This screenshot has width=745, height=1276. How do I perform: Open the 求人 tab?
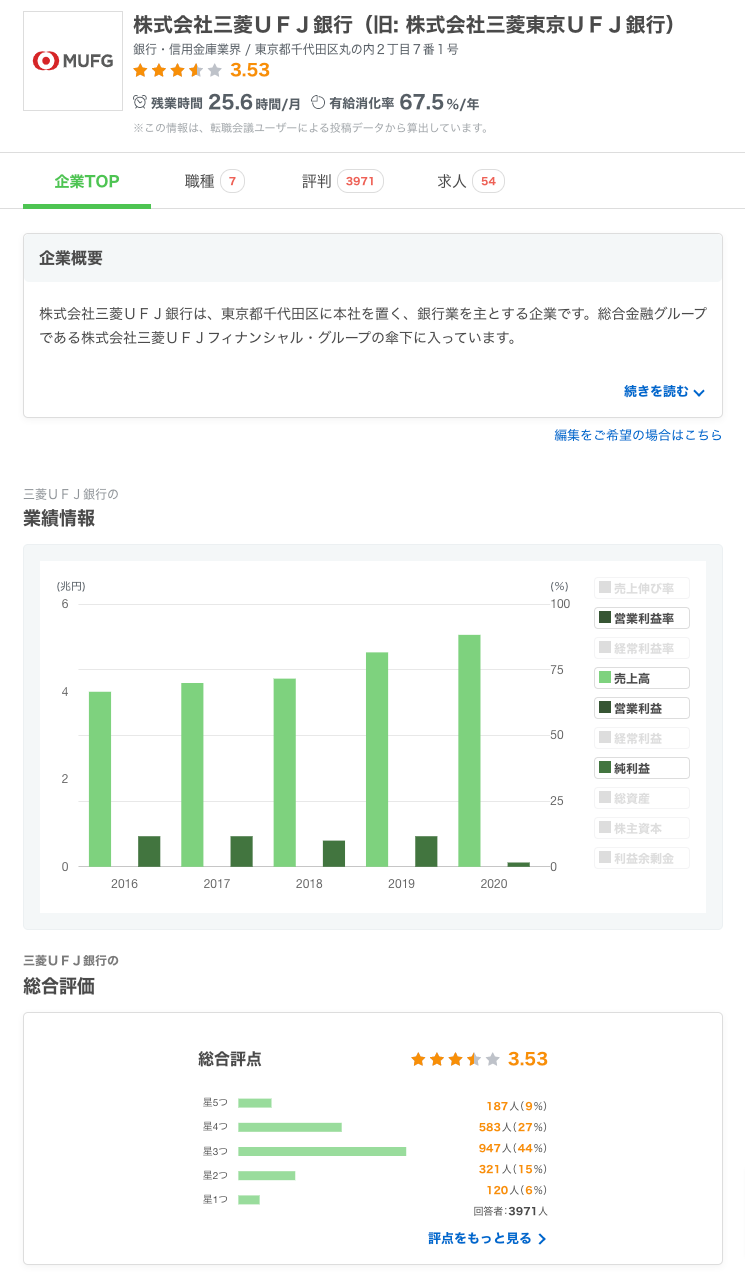(x=471, y=181)
